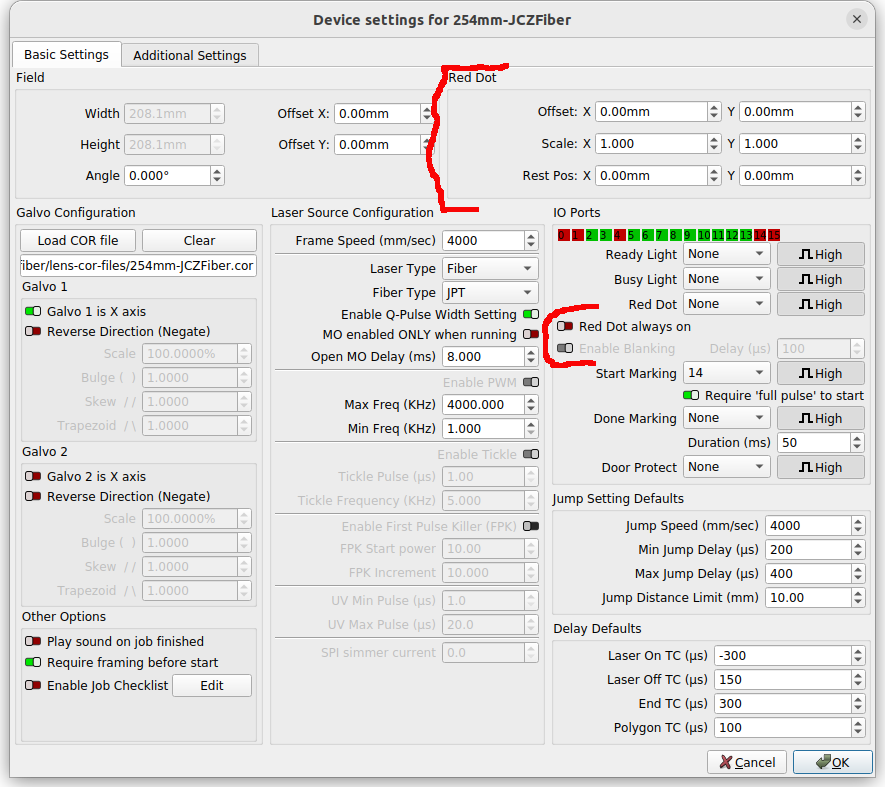The width and height of the screenshot is (885, 787).
Task: Open Busy Light port dropdown
Action: [x=726, y=279]
